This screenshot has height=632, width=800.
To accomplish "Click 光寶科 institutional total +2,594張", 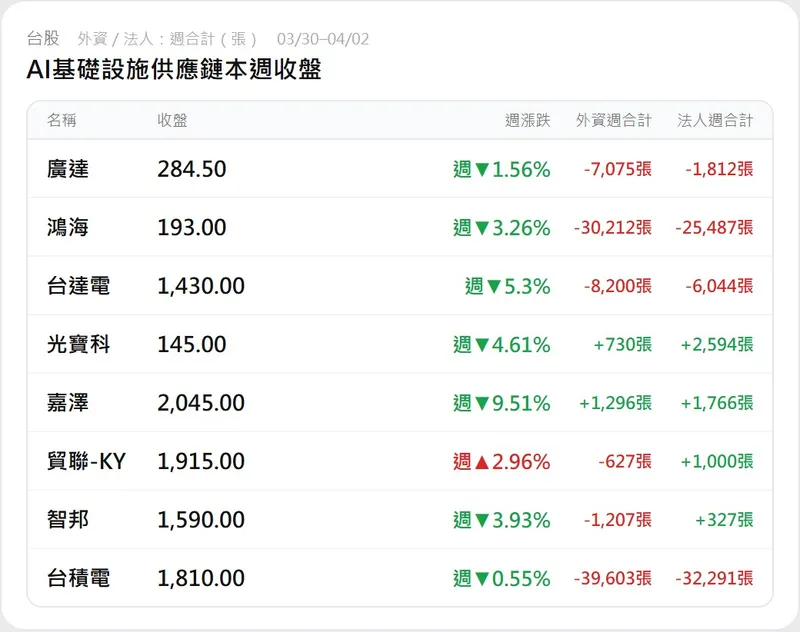I will tap(716, 344).
